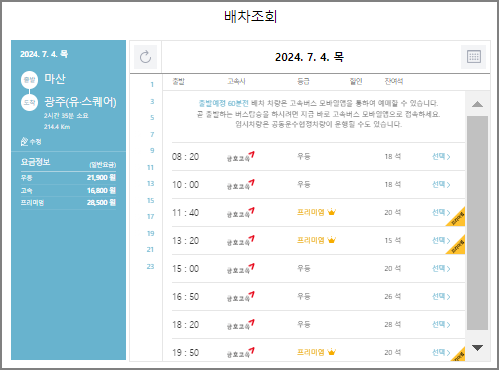The image size is (499, 370).
Task: Select the 18:20 bus via 선택
Action: [441, 324]
